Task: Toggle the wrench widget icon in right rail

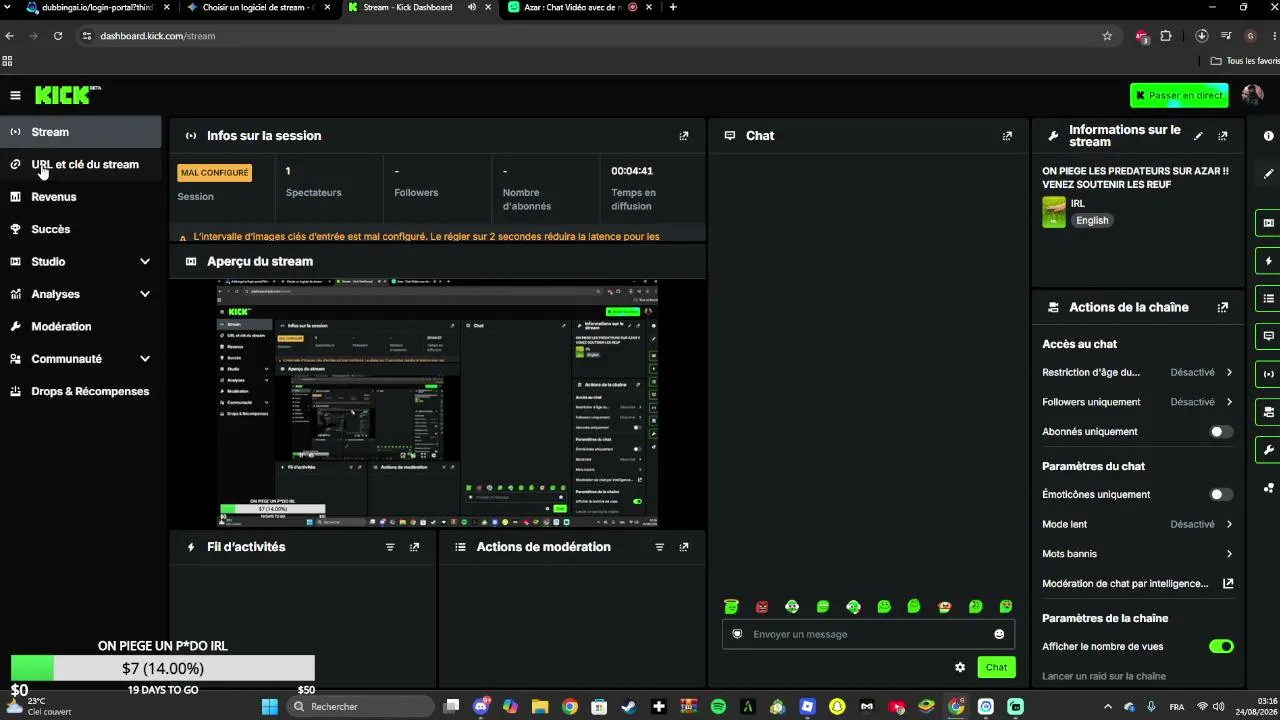Action: pos(1269,450)
